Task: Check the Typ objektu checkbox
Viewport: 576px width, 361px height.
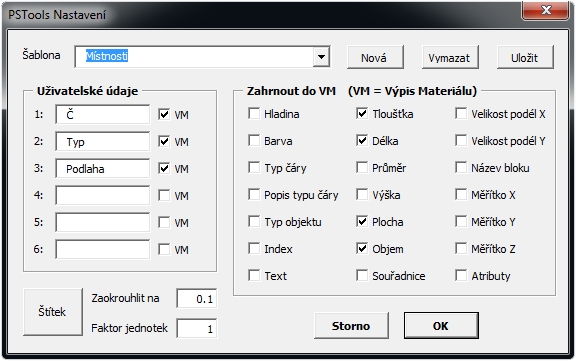Action: [x=254, y=221]
